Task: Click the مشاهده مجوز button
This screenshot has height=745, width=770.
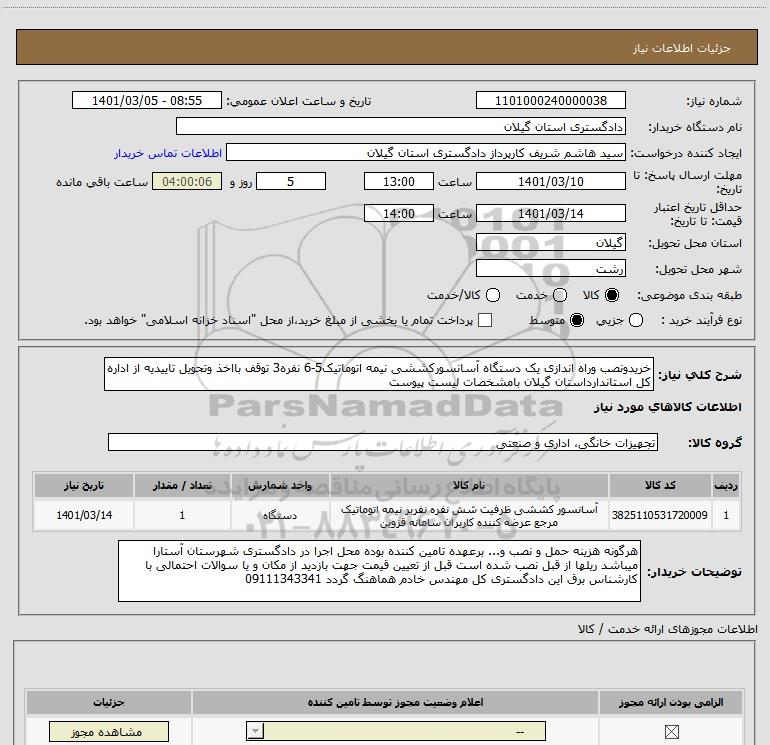Action: click(109, 732)
